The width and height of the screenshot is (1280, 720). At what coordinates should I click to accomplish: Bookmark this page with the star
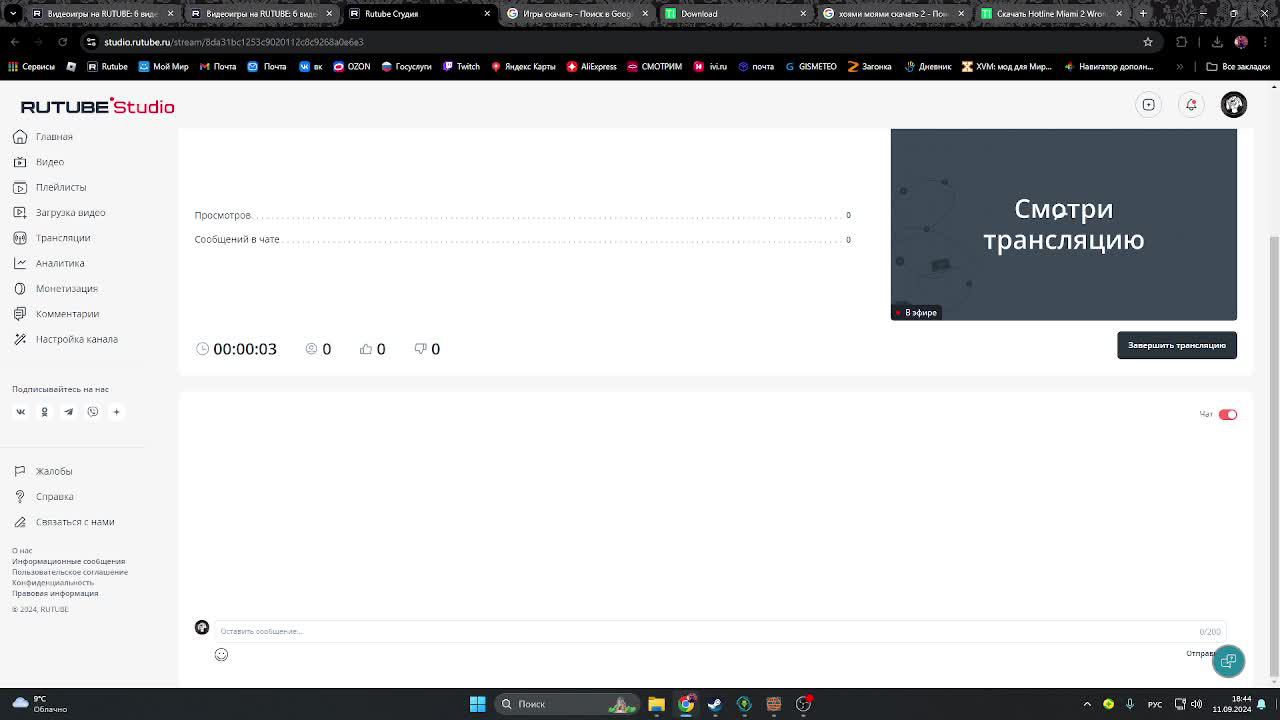1148,42
